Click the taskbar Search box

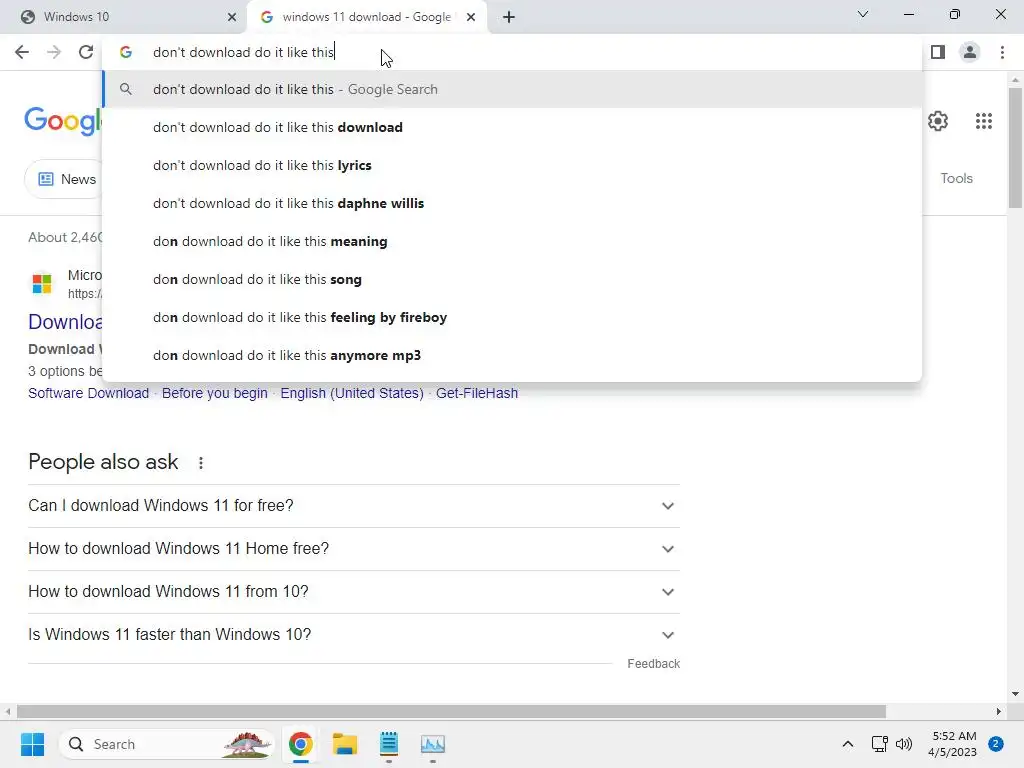168,744
